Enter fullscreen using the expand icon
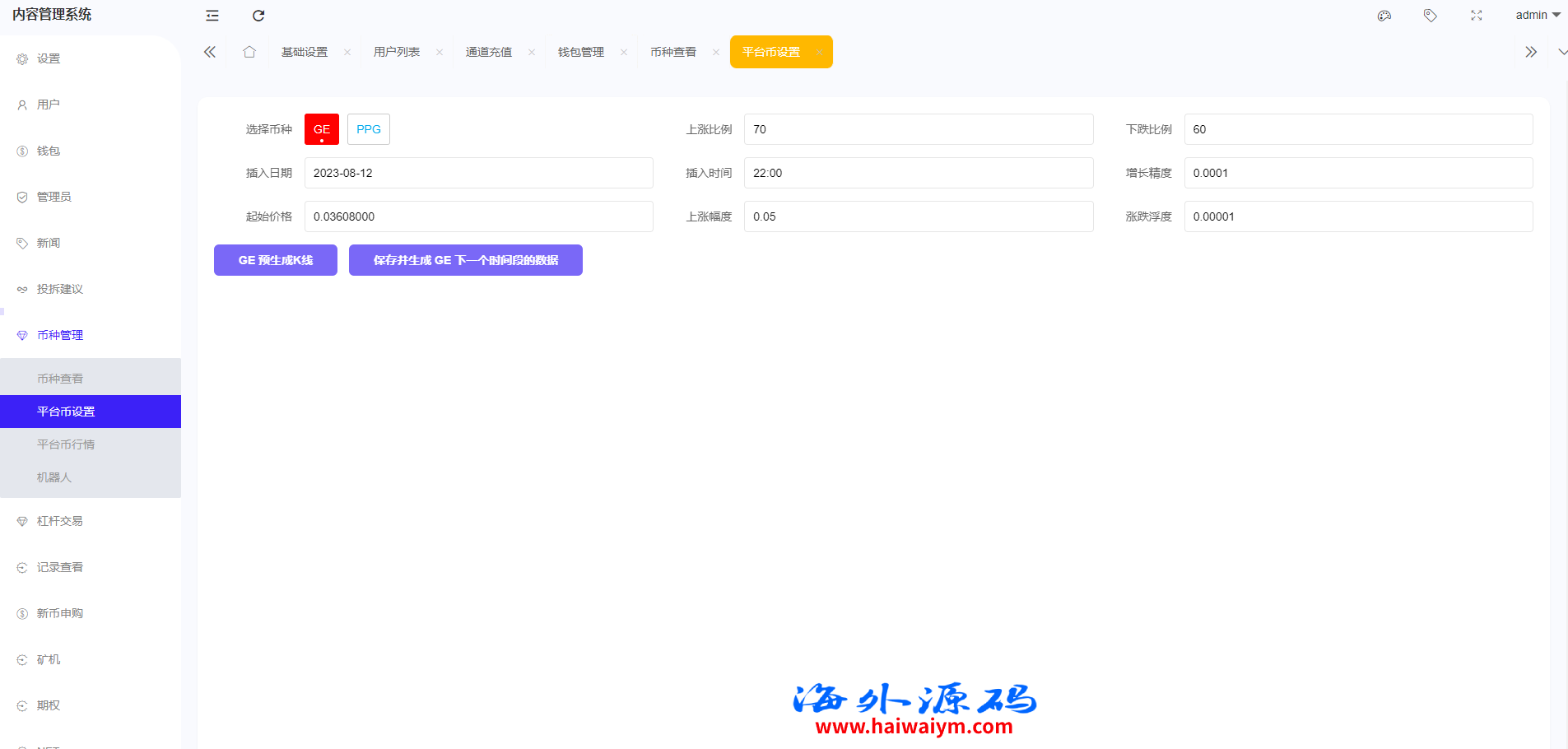 click(1477, 16)
